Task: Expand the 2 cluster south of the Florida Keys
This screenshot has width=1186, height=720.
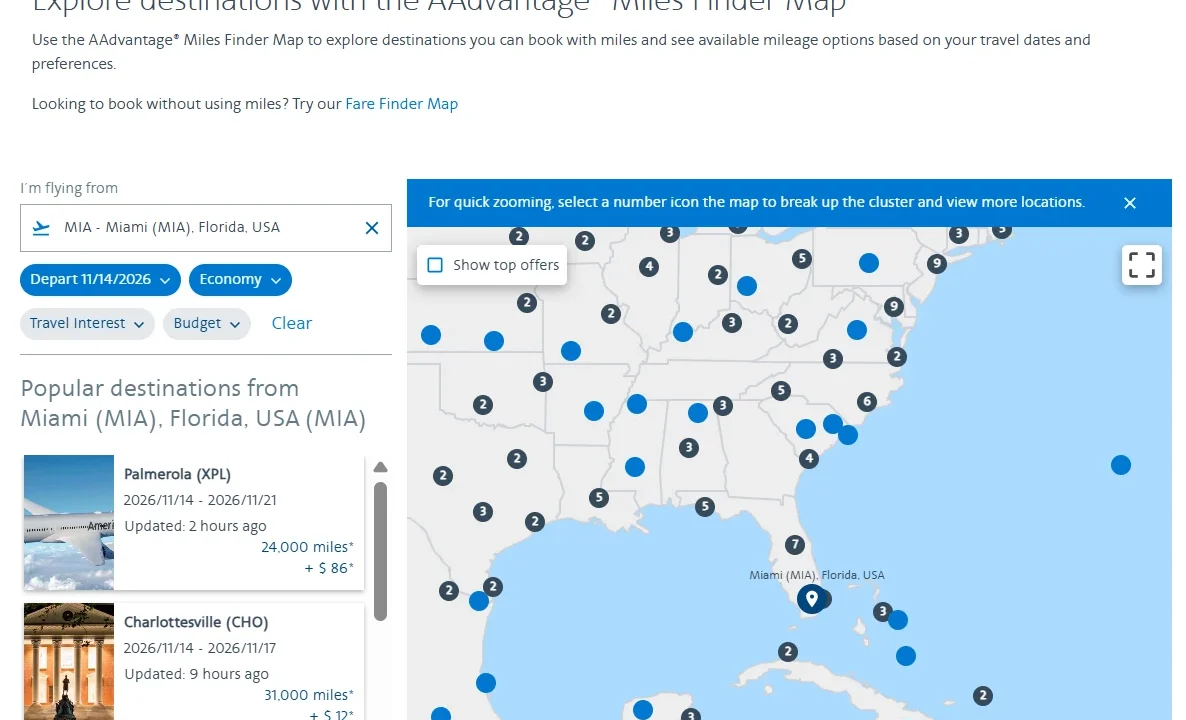Action: click(787, 651)
